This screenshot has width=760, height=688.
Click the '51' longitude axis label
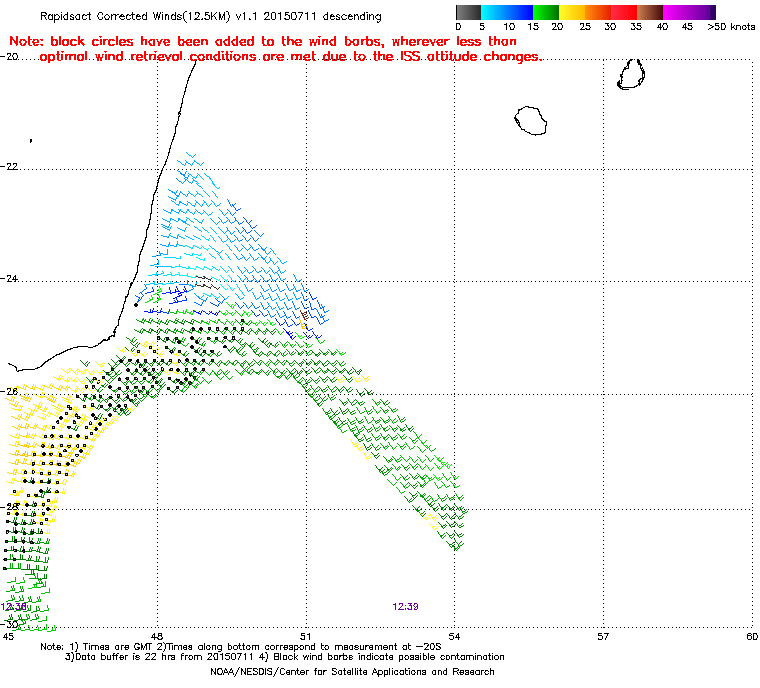coord(305,637)
